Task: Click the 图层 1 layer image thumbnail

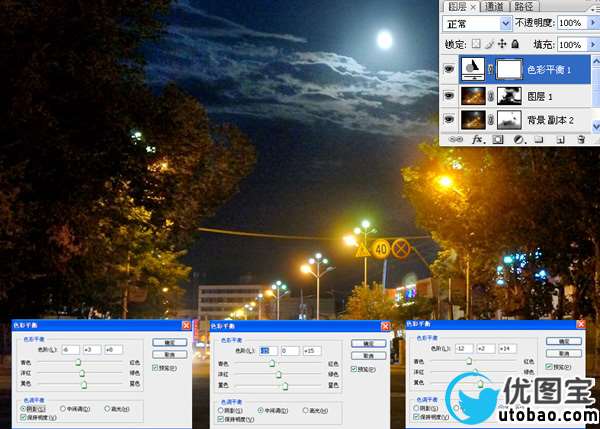Action: coord(473,96)
